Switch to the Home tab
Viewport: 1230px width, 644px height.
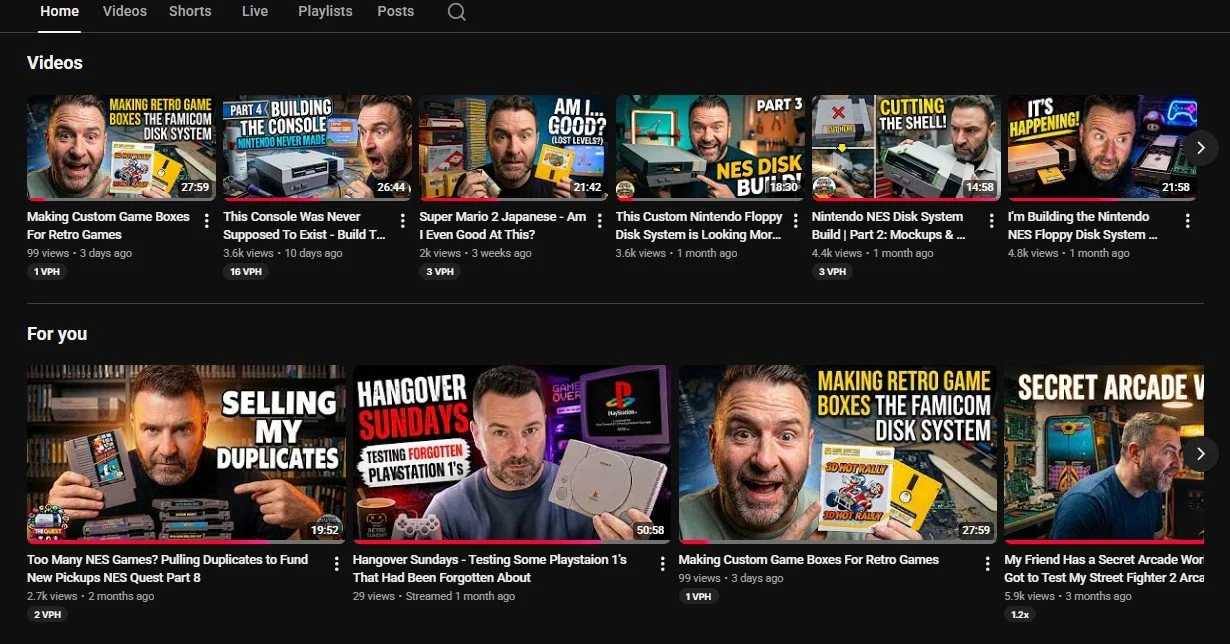click(59, 11)
